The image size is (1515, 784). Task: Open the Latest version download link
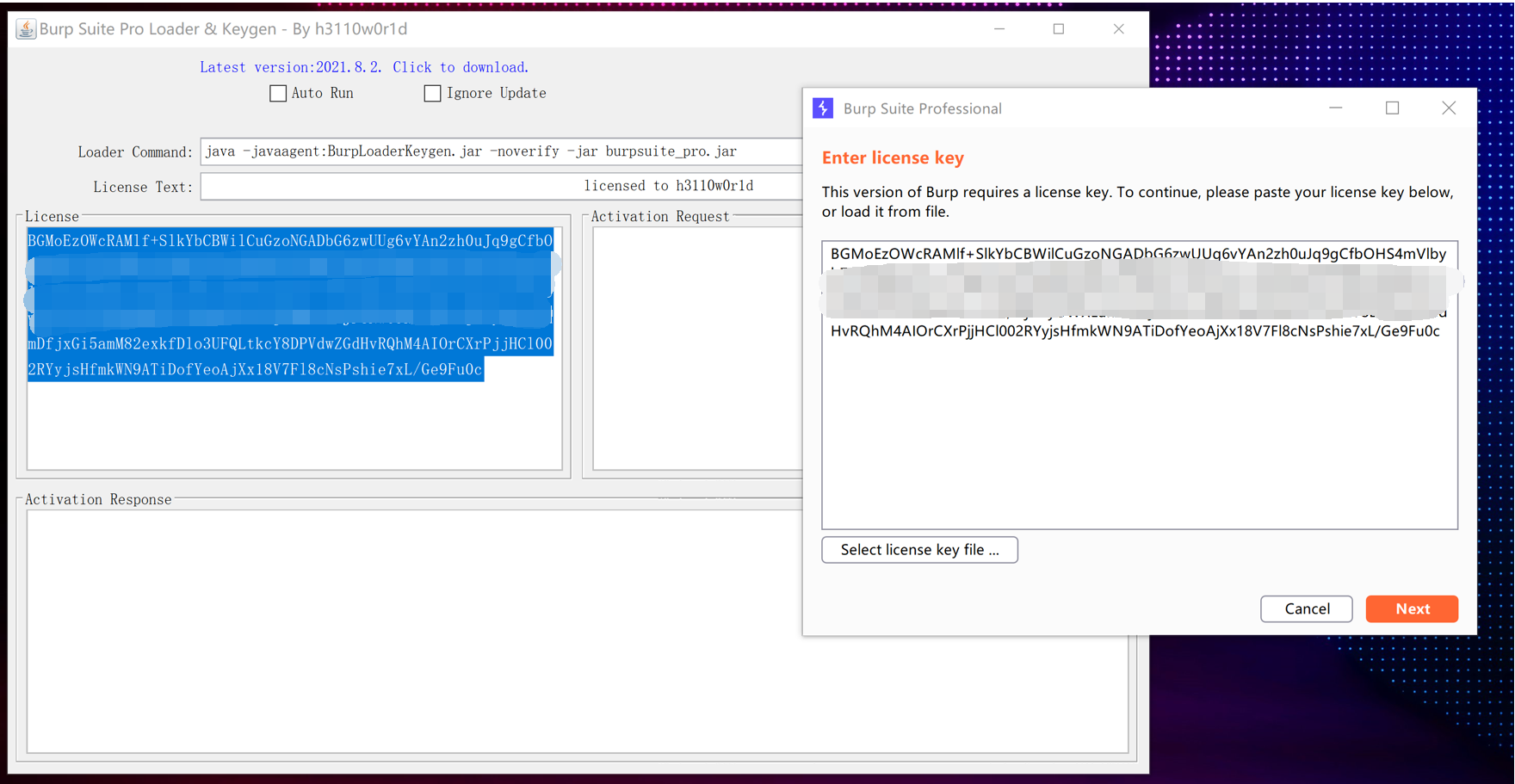coord(364,67)
